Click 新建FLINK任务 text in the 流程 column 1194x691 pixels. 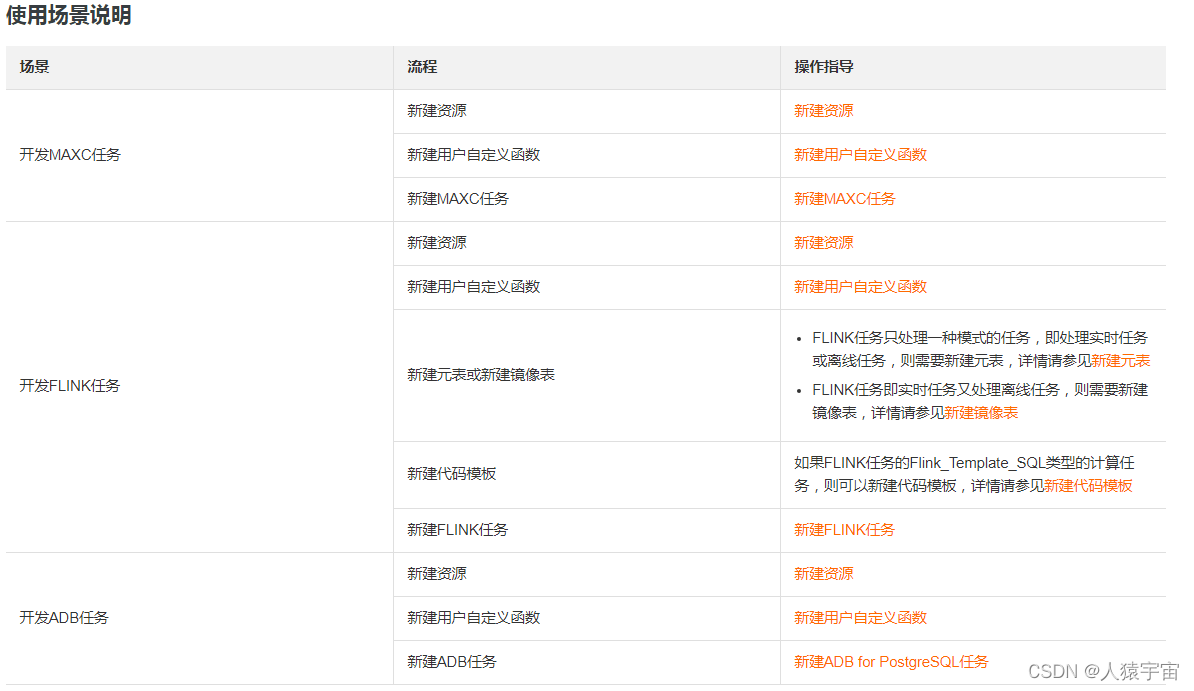click(x=457, y=530)
